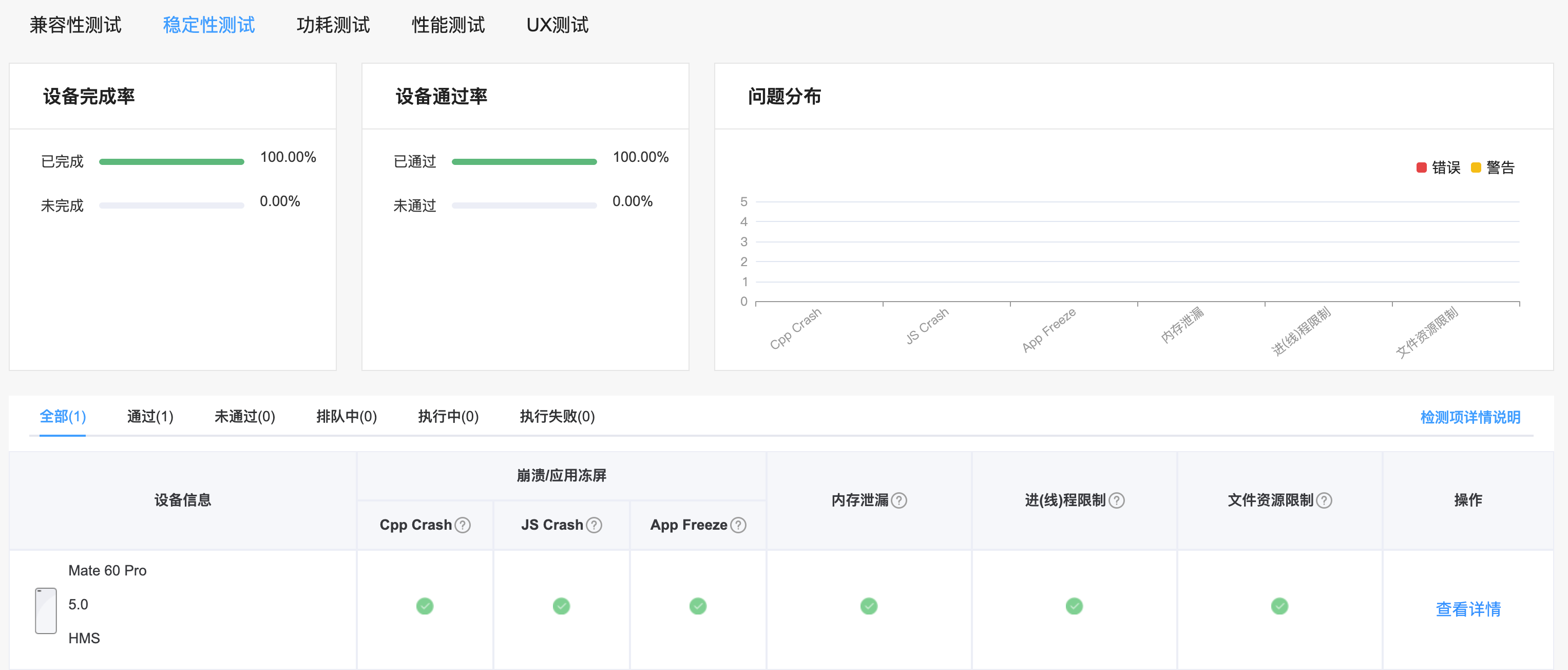Click help icon next to JS Crash

pos(594,525)
